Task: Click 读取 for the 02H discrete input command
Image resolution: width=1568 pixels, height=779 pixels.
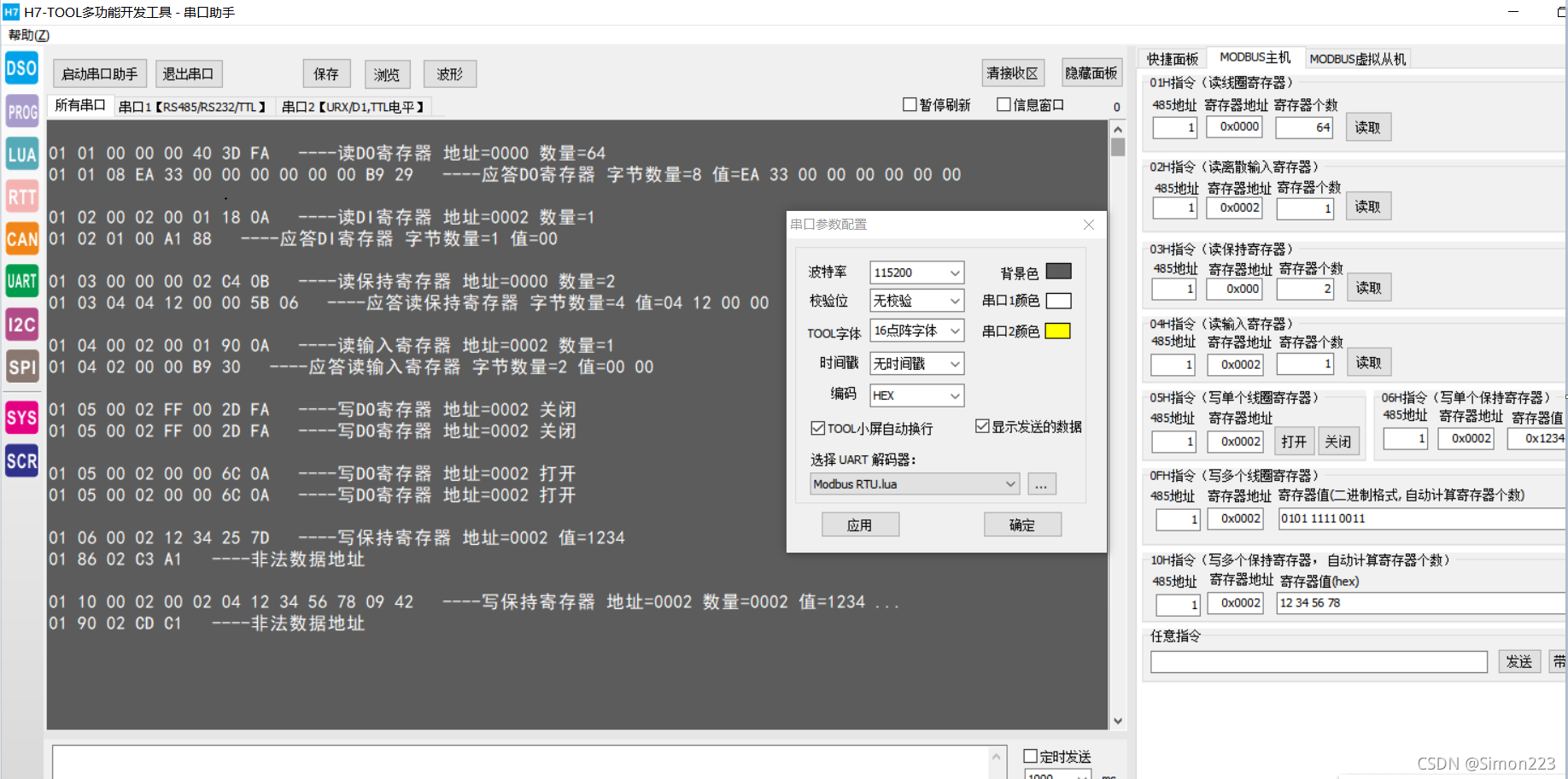Action: click(1368, 207)
